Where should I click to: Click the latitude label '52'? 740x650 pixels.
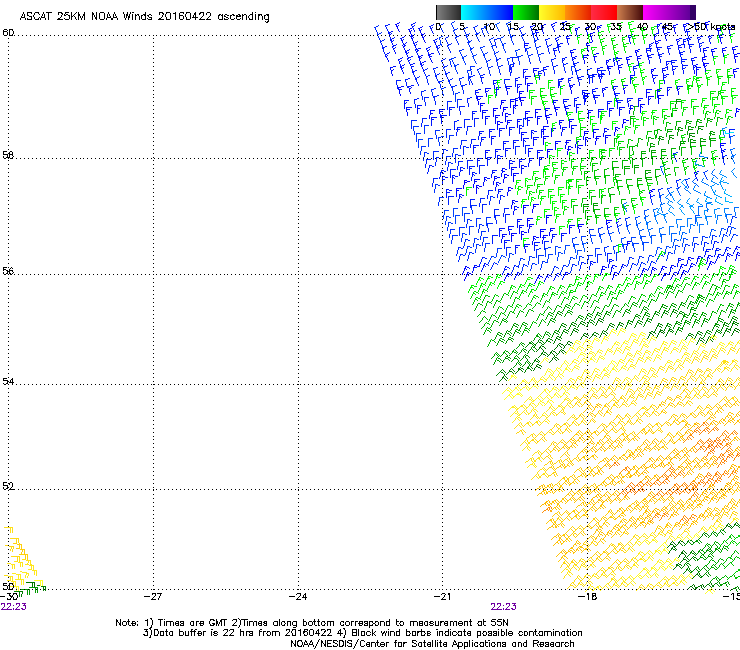tap(8, 486)
